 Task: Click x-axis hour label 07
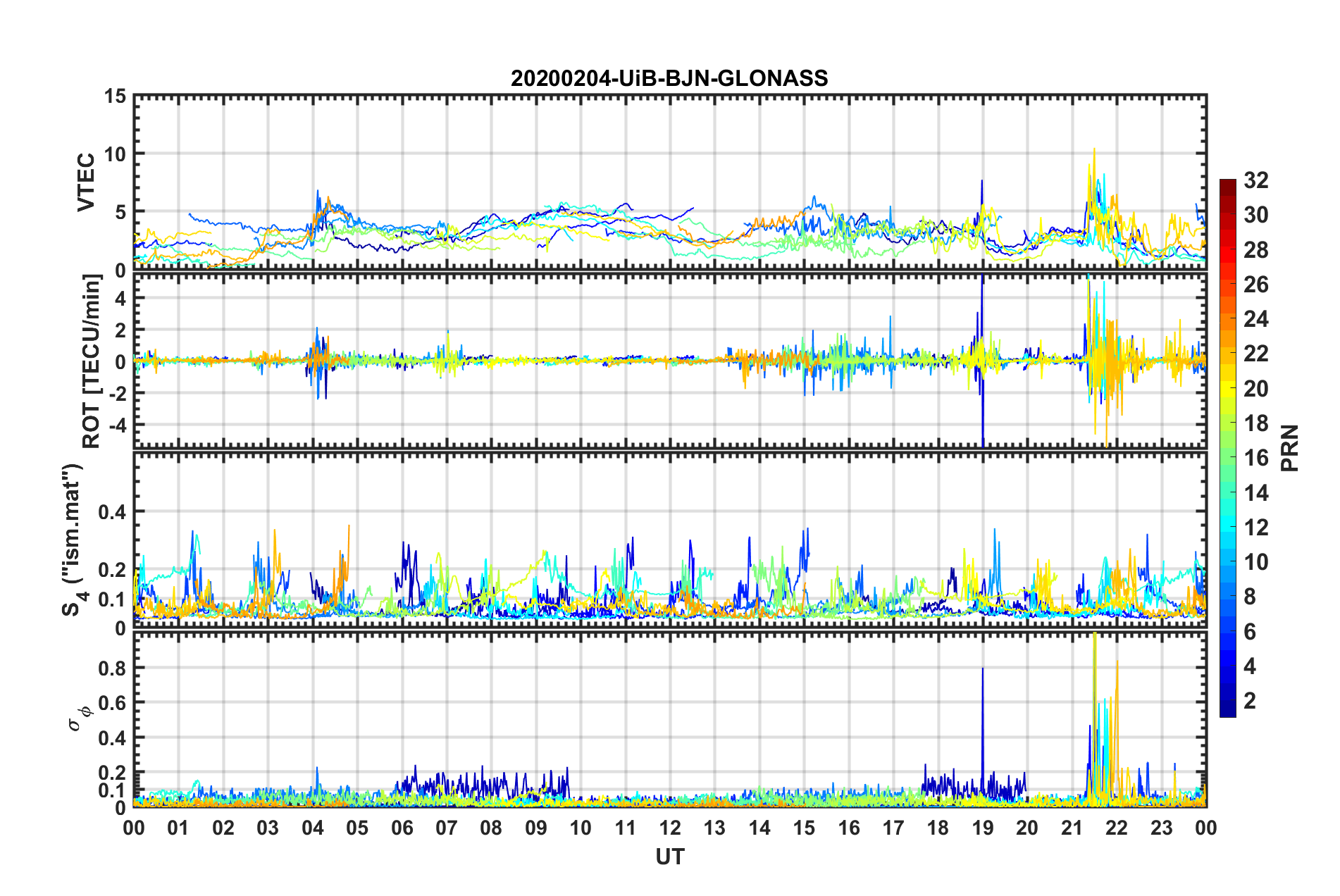pos(447,828)
